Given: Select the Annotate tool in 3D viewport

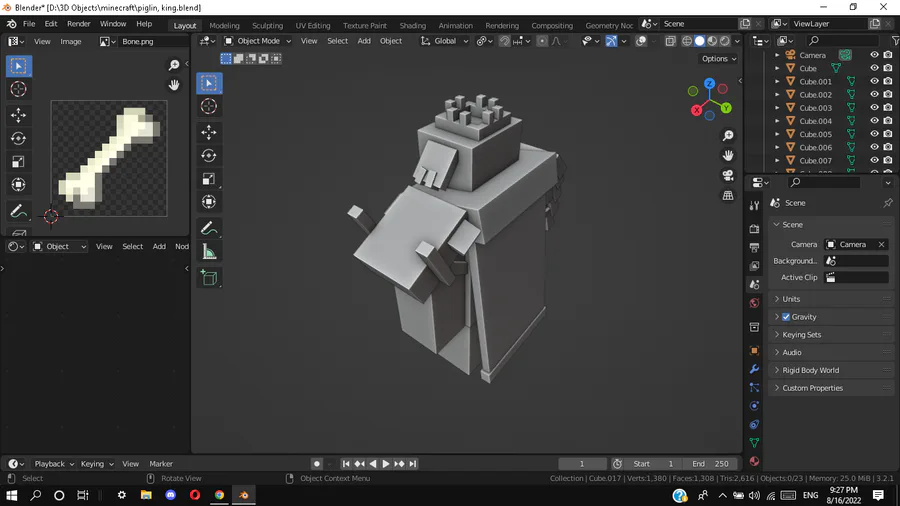Looking at the screenshot, I should [209, 228].
